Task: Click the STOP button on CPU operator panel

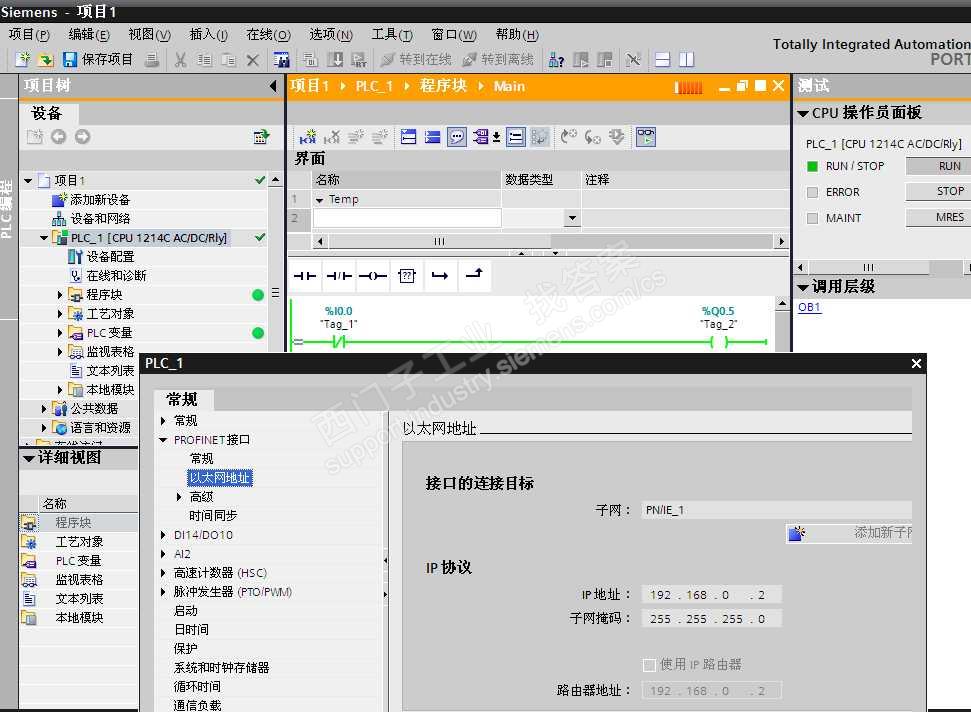Action: pyautogui.click(x=937, y=191)
